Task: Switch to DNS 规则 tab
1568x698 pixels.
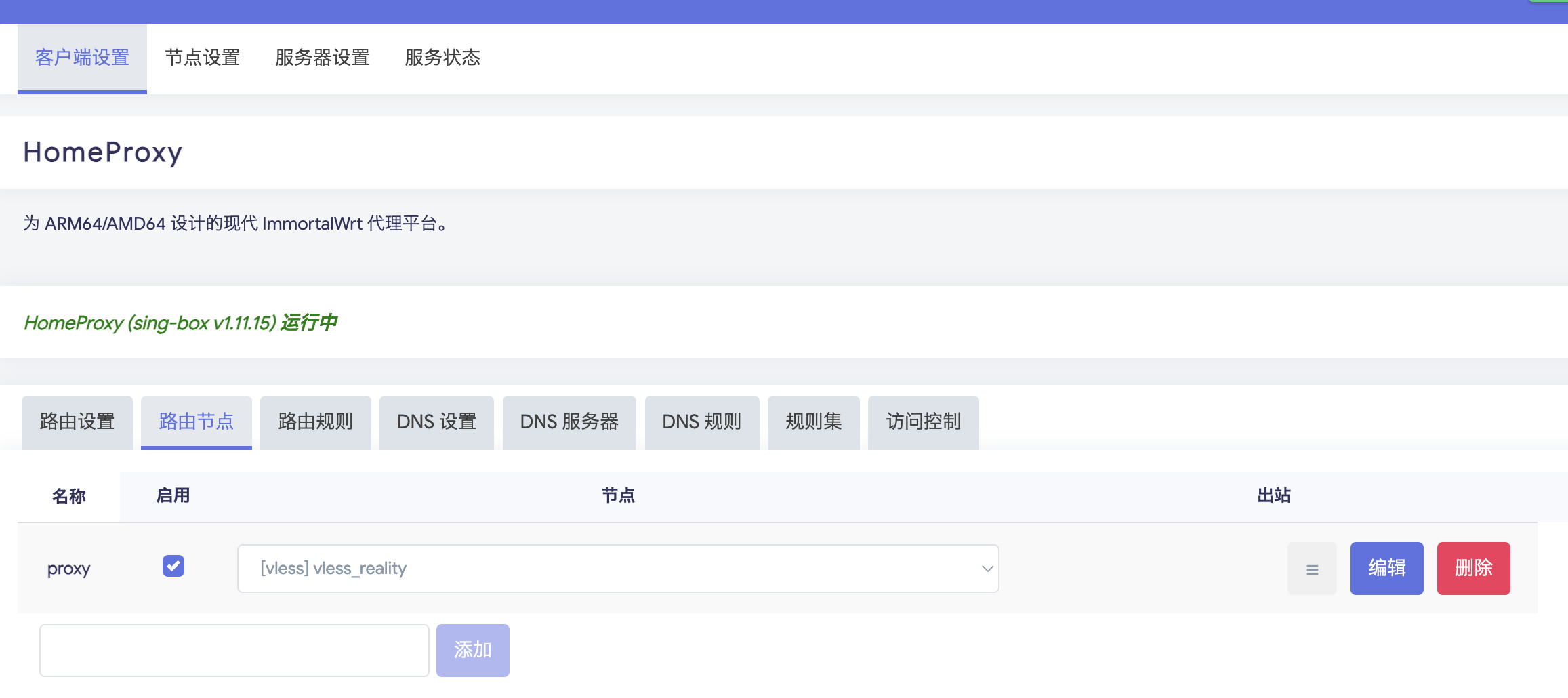Action: [701, 422]
